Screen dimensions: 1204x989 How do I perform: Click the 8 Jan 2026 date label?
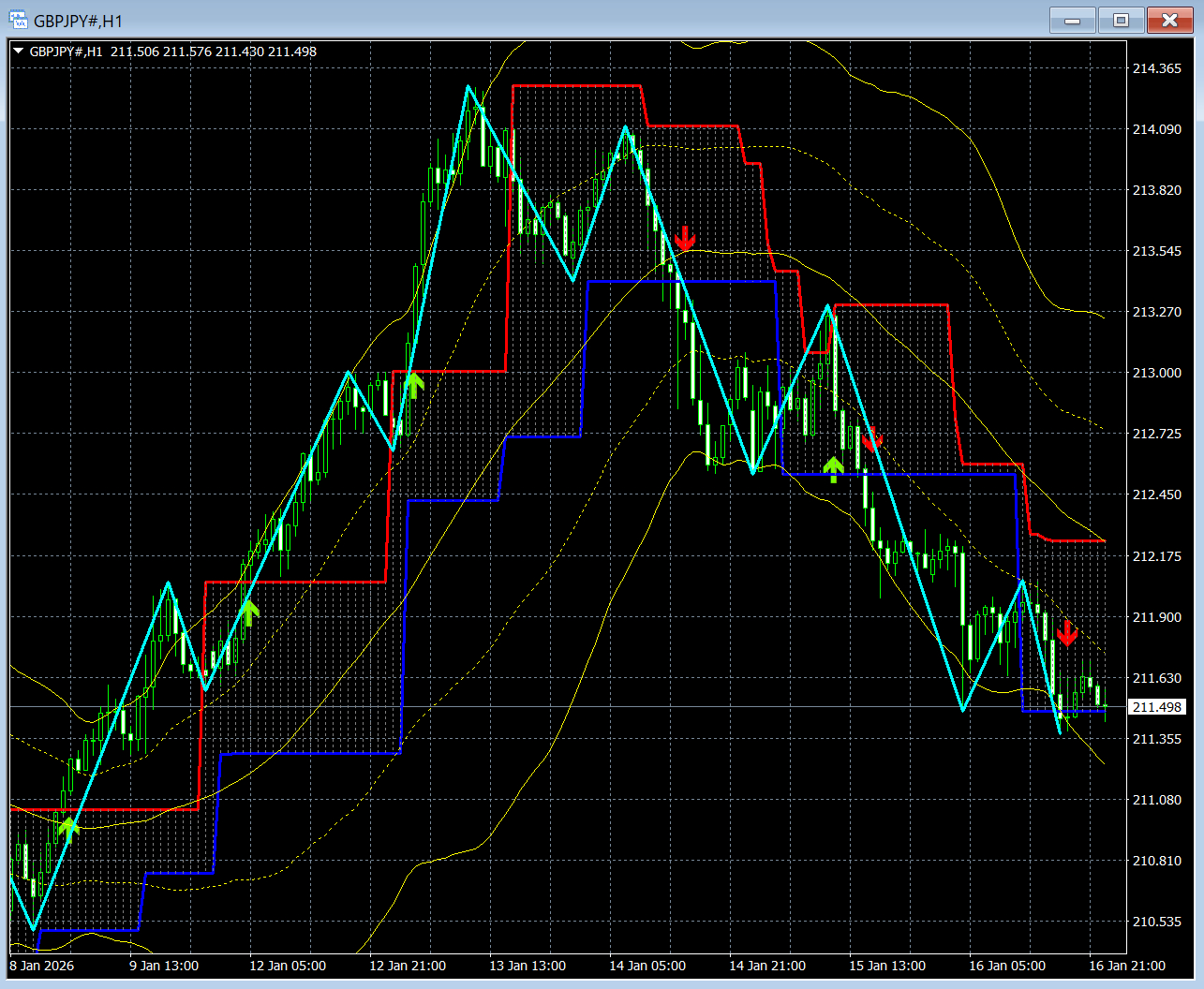pyautogui.click(x=42, y=966)
